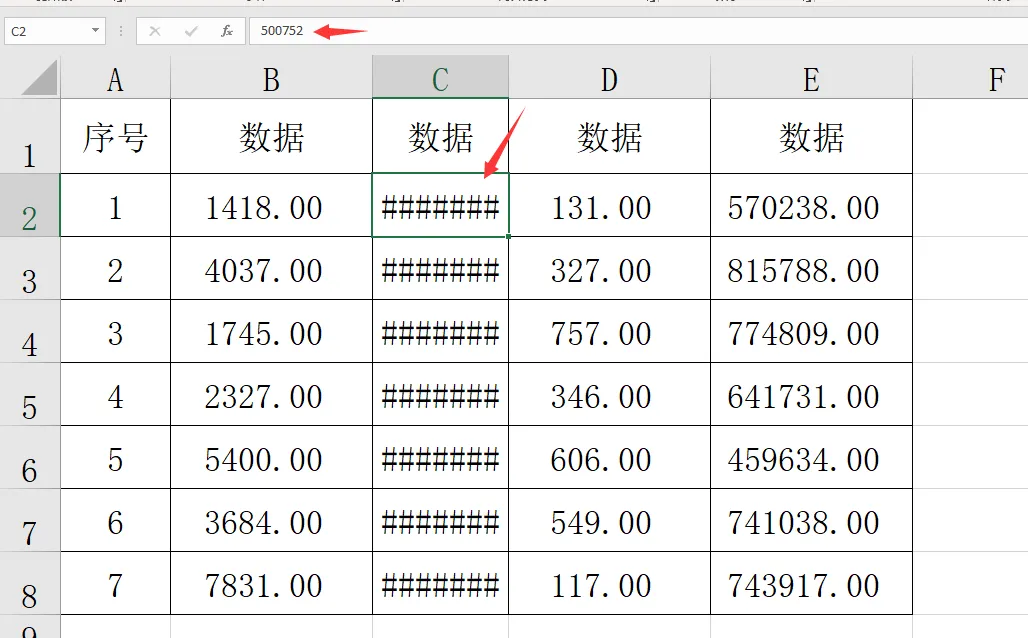Select row 4 header

30,331
